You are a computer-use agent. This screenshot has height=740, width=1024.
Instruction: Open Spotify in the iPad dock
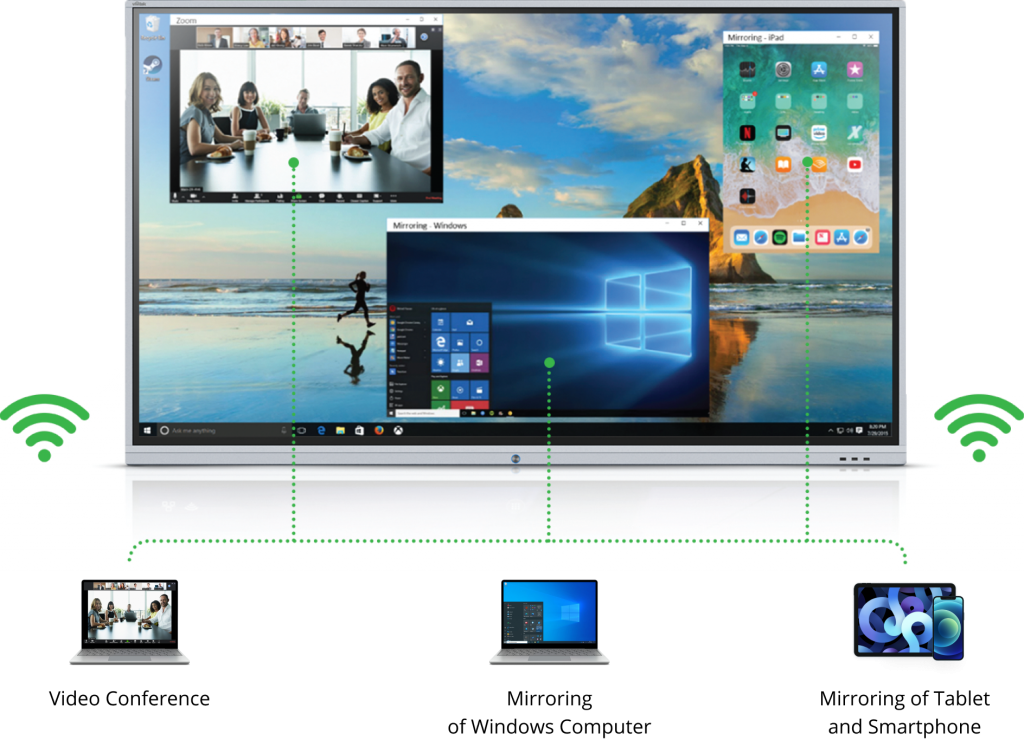(780, 237)
